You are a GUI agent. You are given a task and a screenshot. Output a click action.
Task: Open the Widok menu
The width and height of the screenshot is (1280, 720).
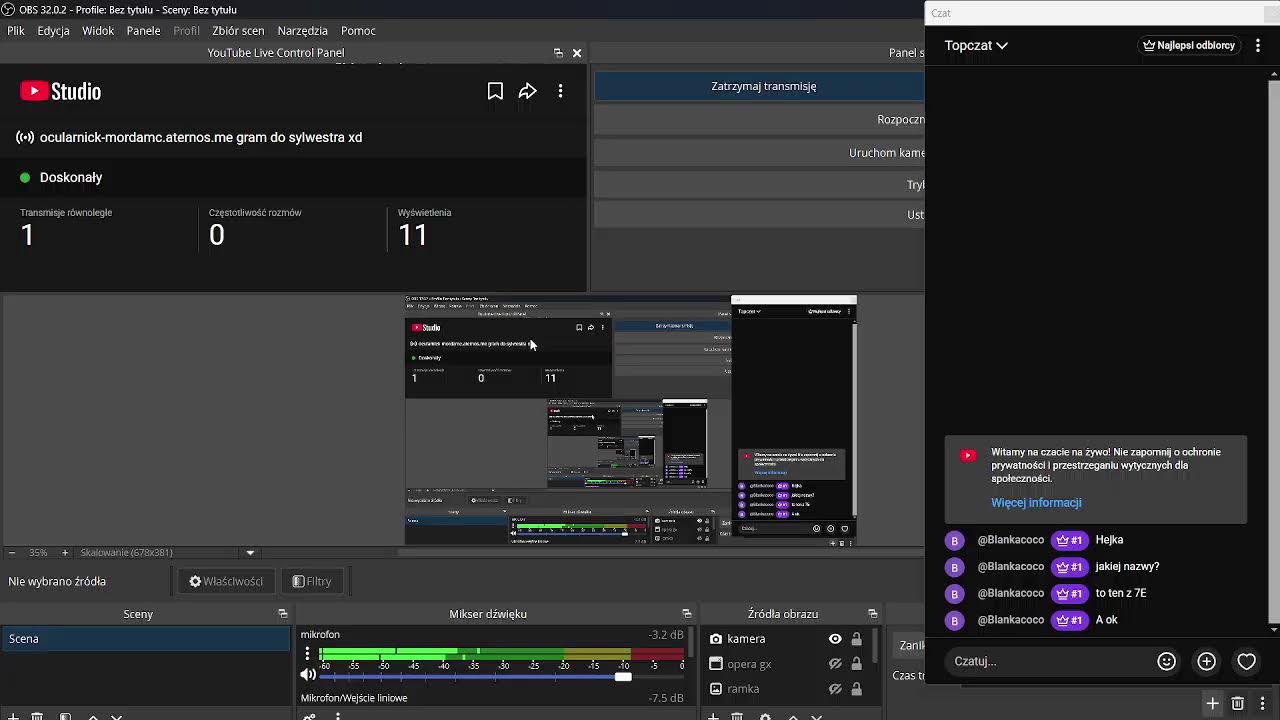click(98, 31)
